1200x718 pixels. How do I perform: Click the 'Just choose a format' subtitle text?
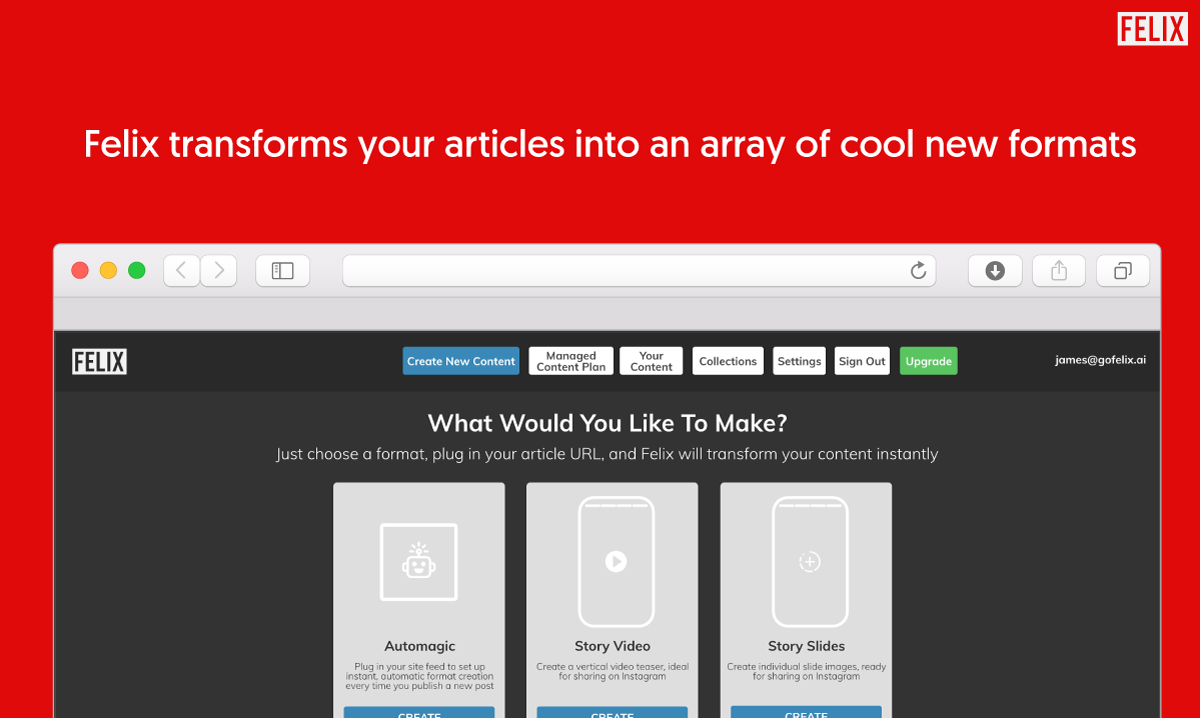608,454
